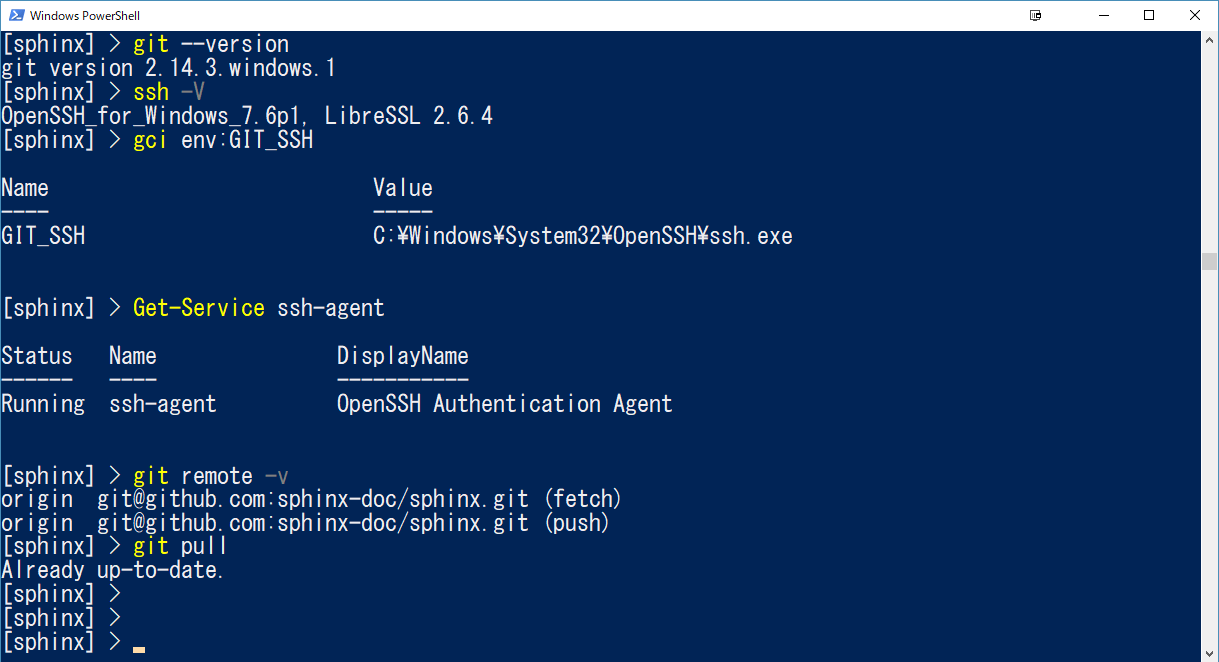Click the origin fetch URL for sphinx.git

tap(310, 498)
